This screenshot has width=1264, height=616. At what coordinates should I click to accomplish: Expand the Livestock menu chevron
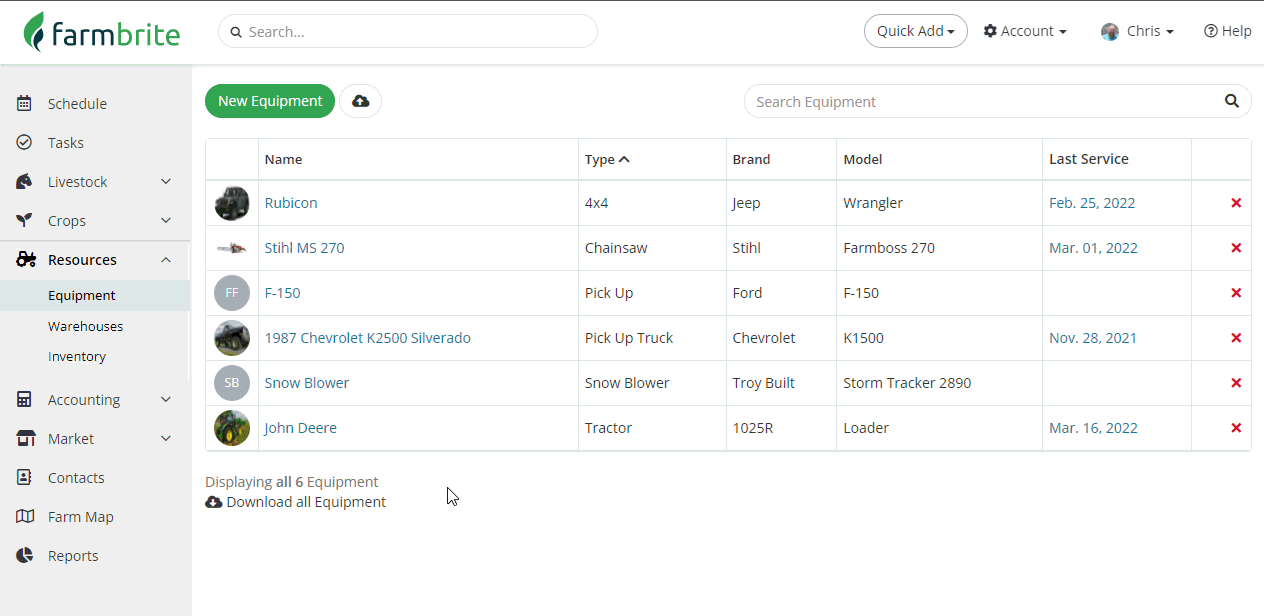166,182
